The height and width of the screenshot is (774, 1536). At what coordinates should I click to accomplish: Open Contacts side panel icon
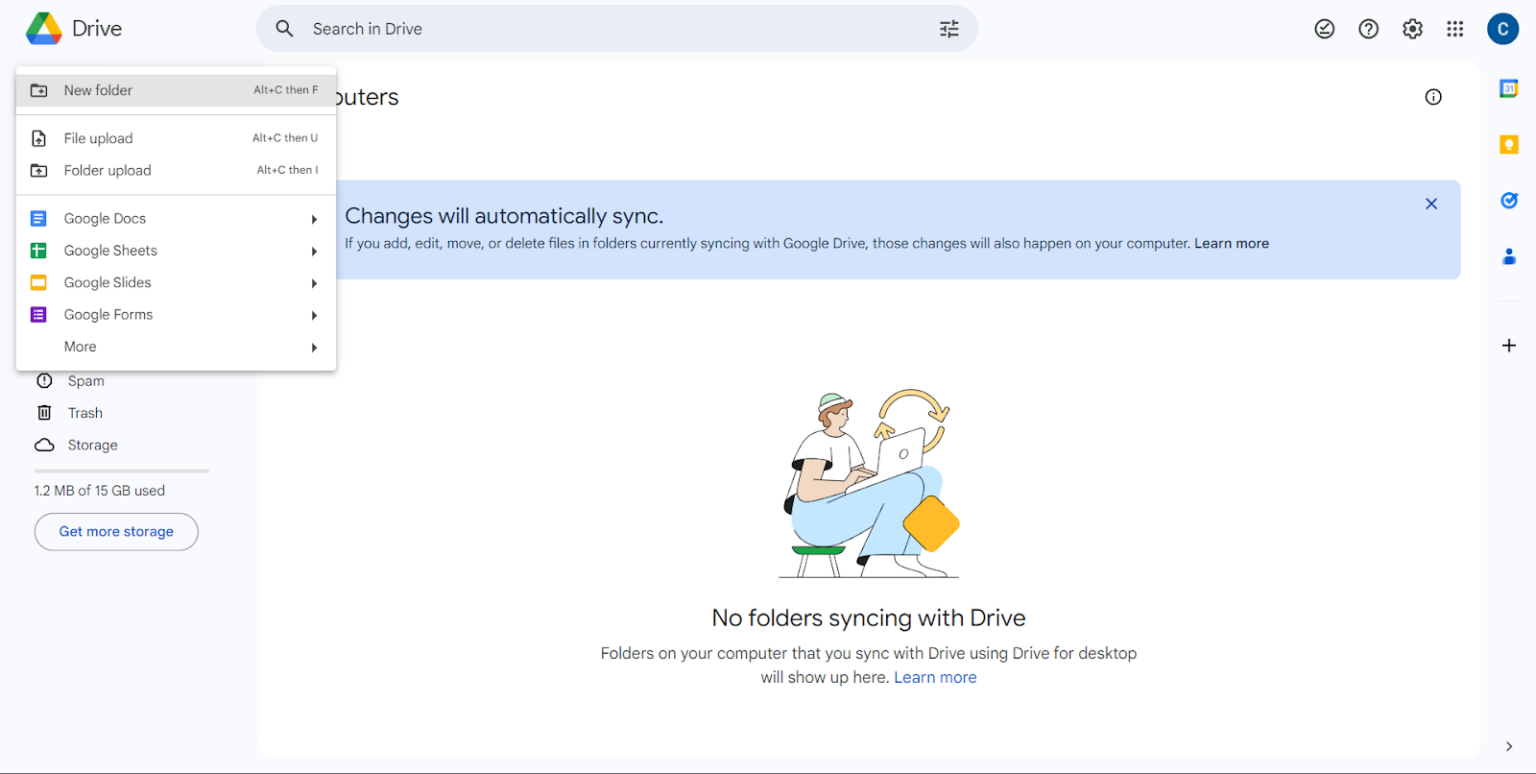point(1509,257)
